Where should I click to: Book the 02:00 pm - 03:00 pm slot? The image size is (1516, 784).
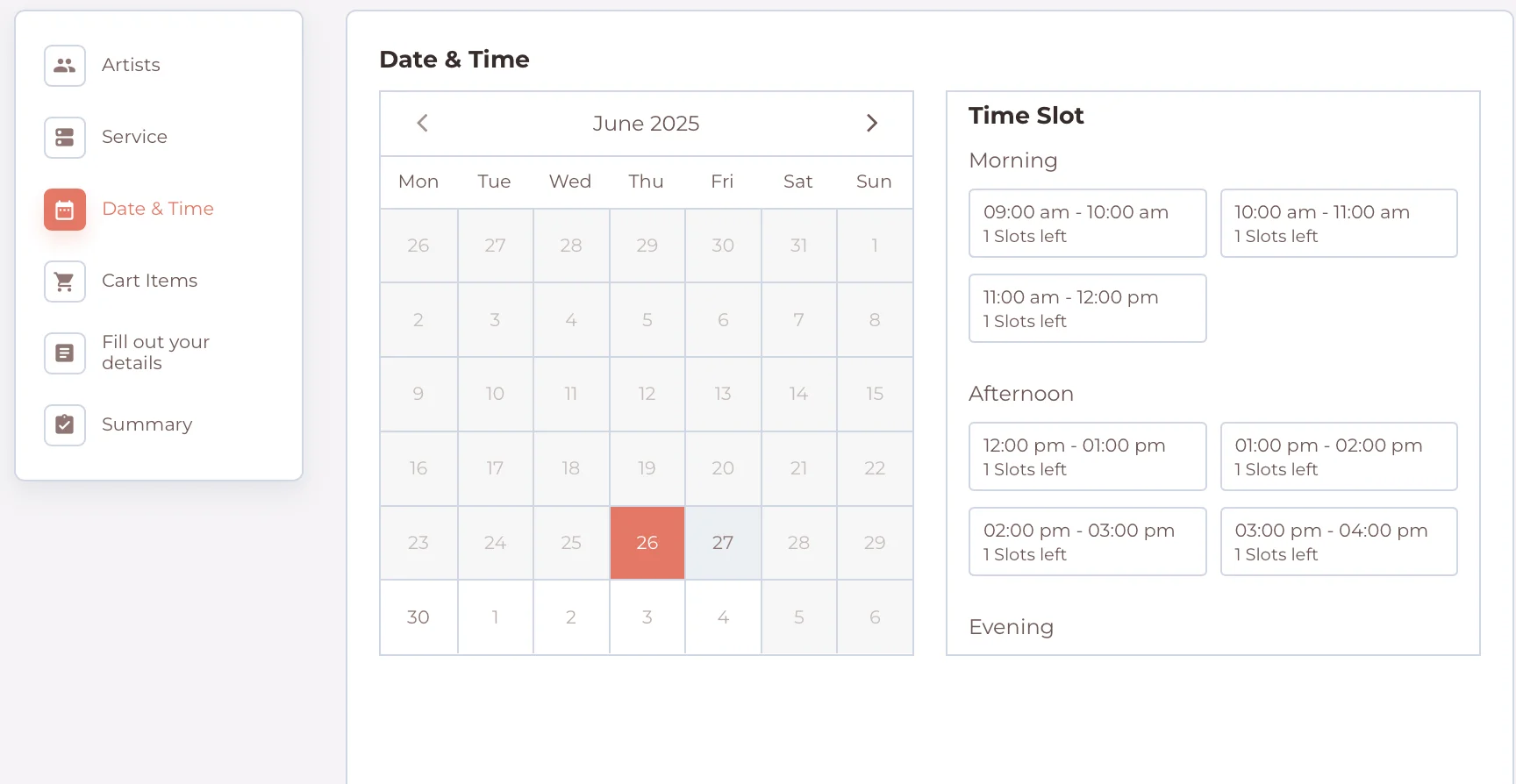pyautogui.click(x=1087, y=541)
